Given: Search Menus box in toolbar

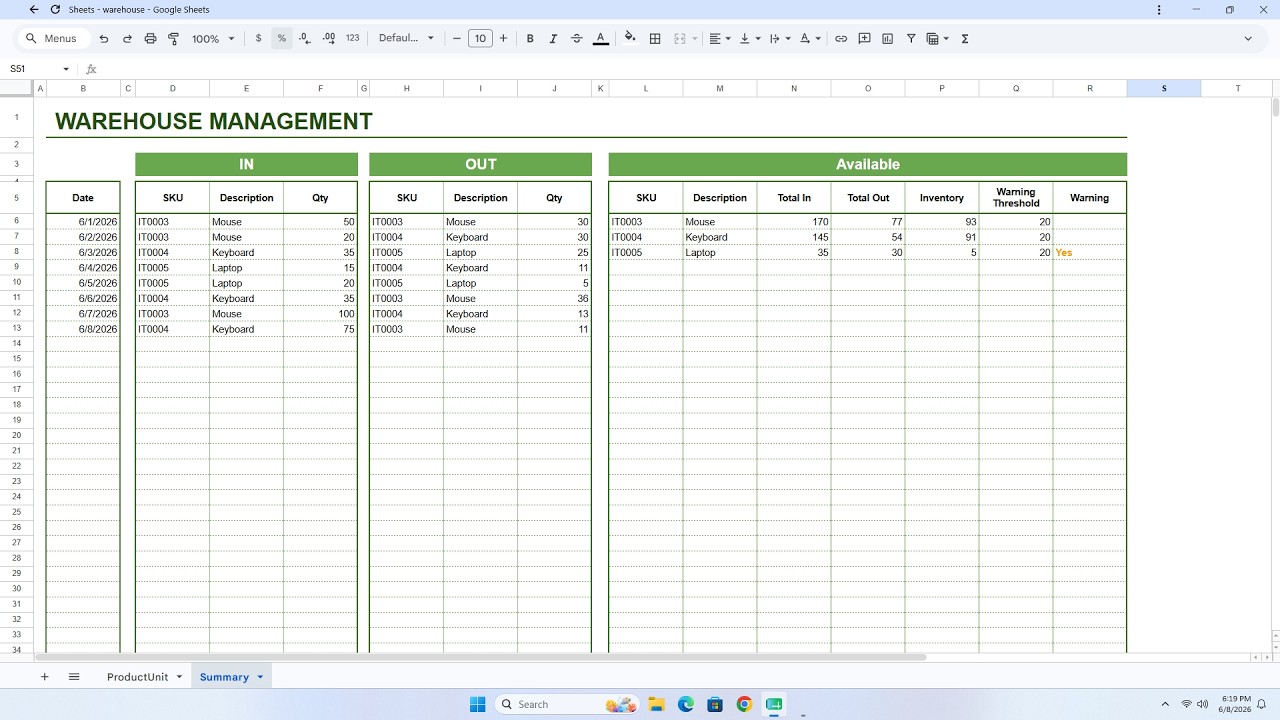Looking at the screenshot, I should tap(53, 38).
